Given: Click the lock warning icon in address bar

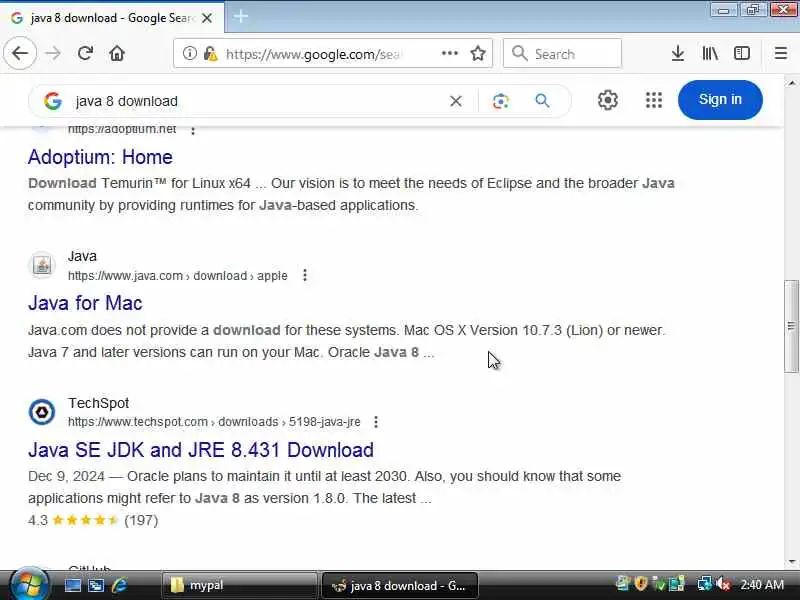Looking at the screenshot, I should tap(210, 53).
